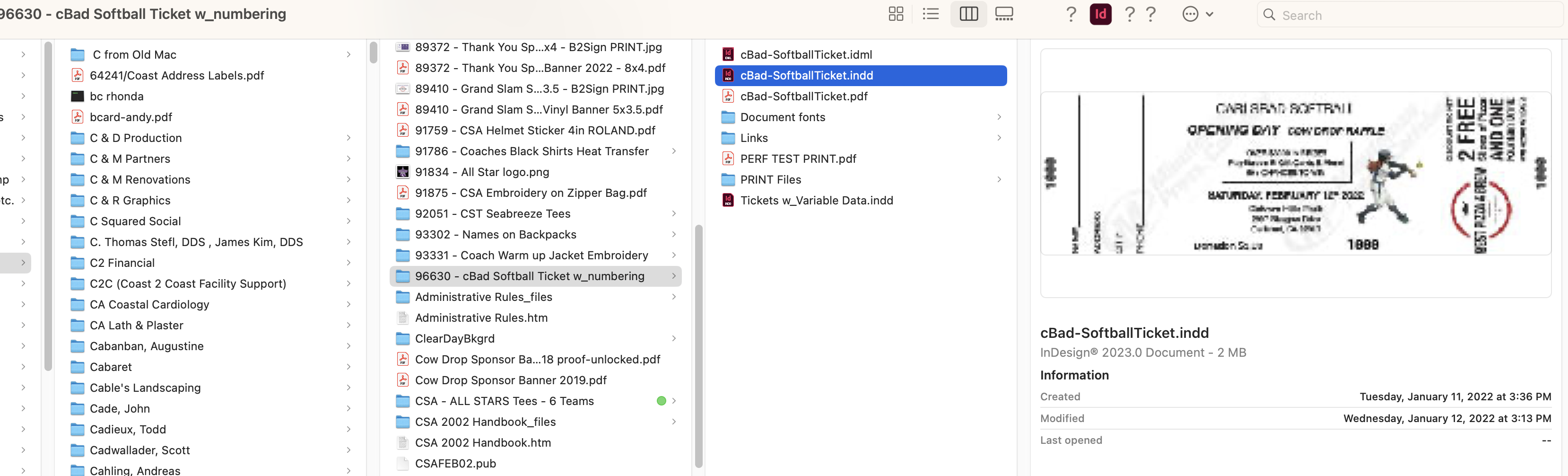Expand the PRINT Files folder chevron
The width and height of the screenshot is (1568, 476).
[x=999, y=179]
